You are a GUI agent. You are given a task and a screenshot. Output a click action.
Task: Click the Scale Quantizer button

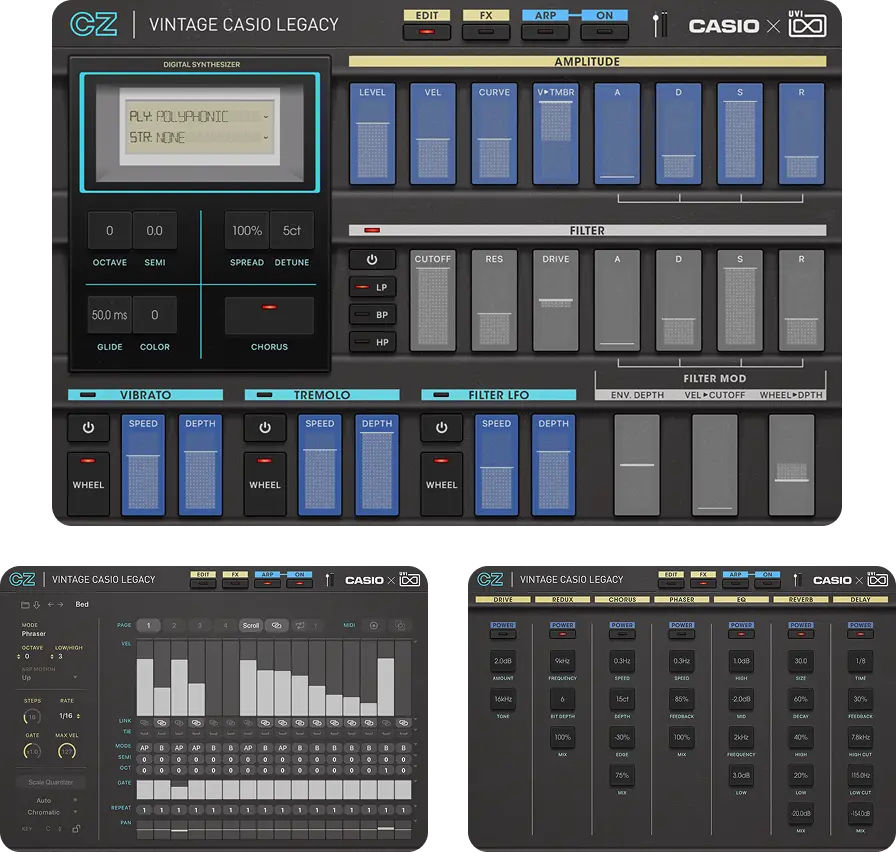50,782
